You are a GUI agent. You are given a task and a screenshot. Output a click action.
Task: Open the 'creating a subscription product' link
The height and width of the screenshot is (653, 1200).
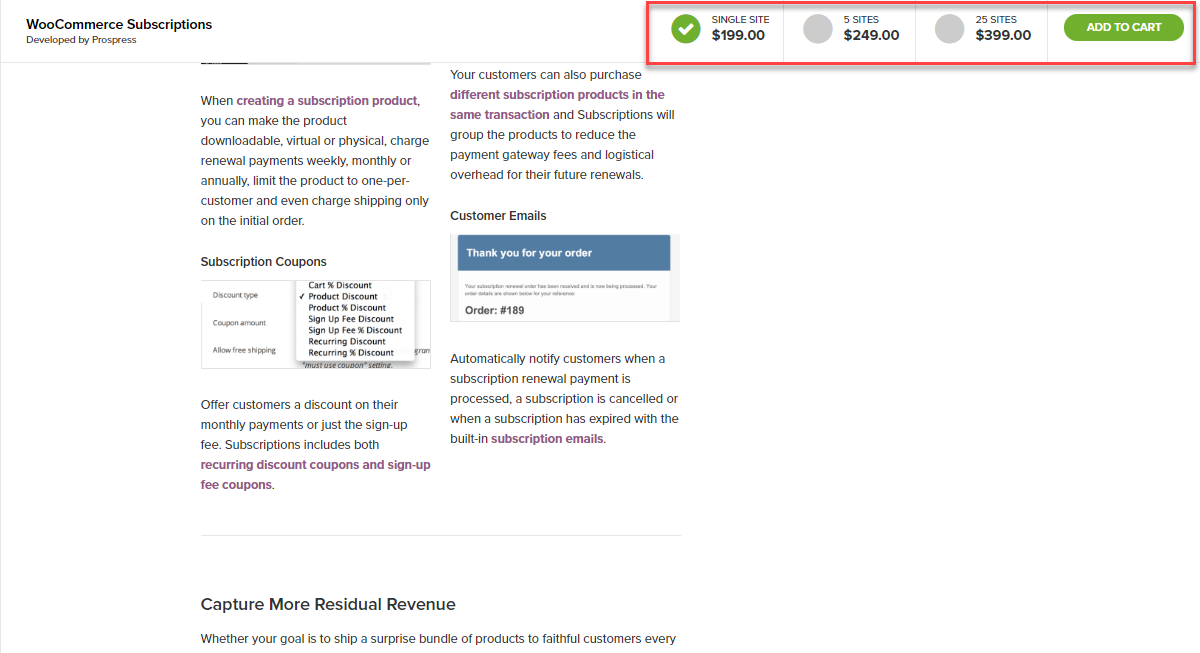tap(328, 101)
